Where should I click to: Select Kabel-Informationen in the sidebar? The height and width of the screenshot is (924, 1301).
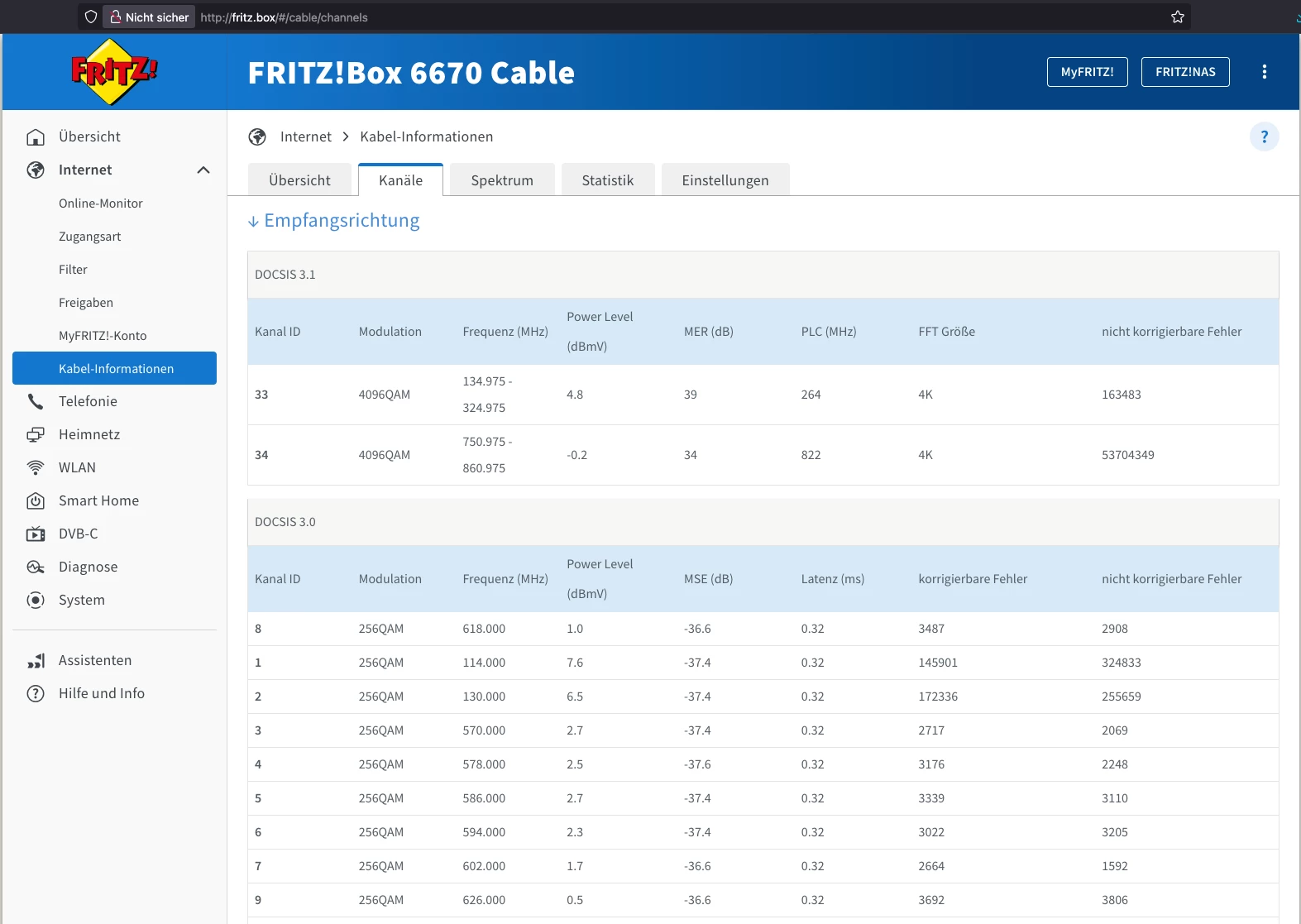coord(114,368)
